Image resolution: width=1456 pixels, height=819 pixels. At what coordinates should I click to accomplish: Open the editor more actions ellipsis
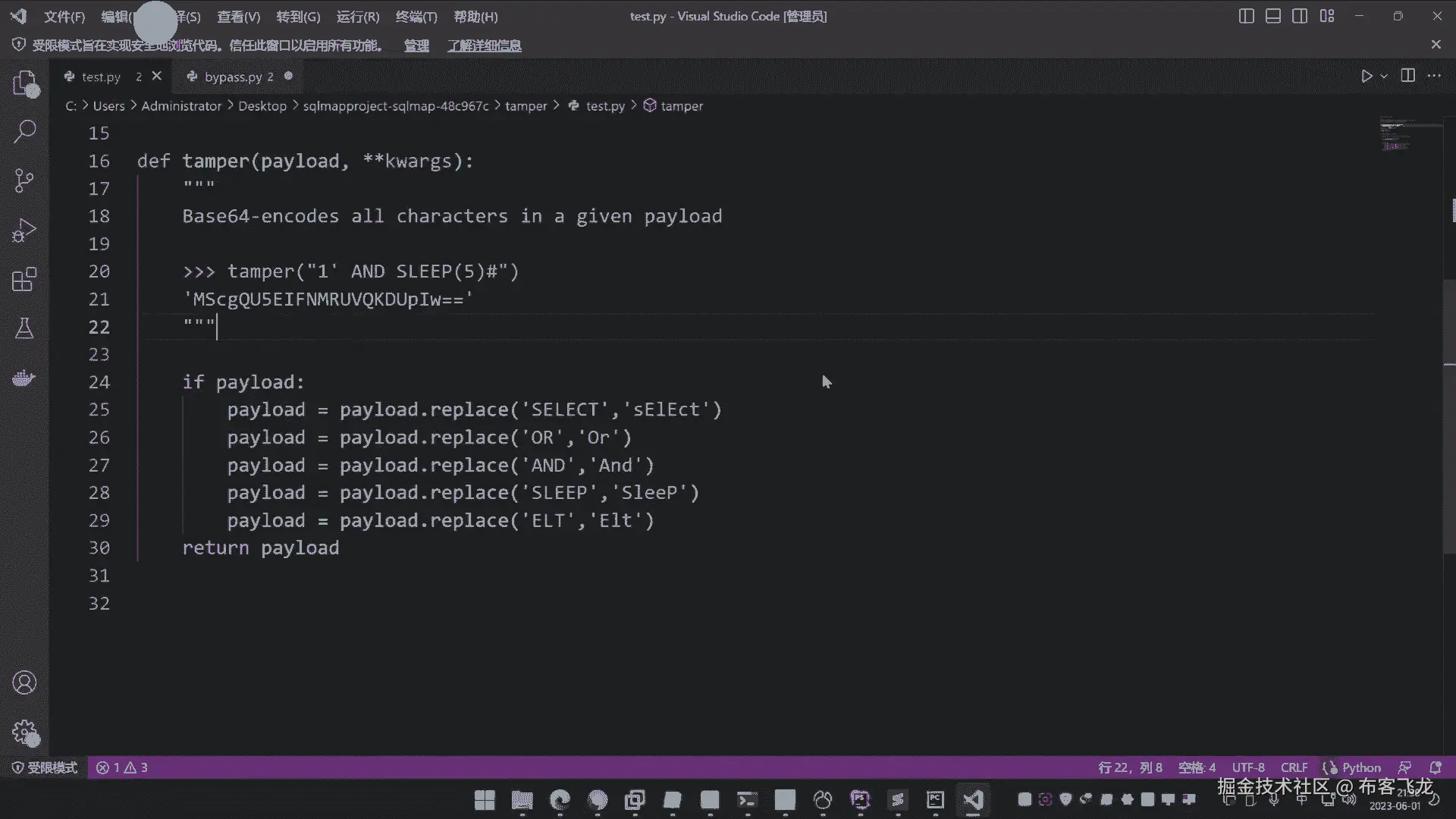pos(1434,76)
